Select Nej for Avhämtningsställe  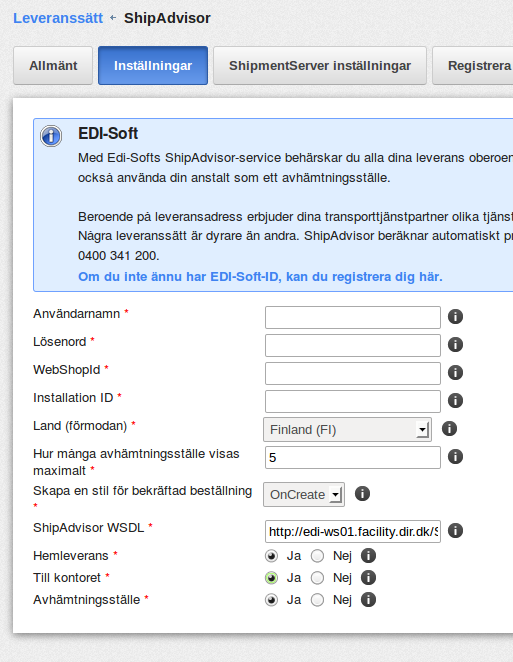(x=318, y=600)
